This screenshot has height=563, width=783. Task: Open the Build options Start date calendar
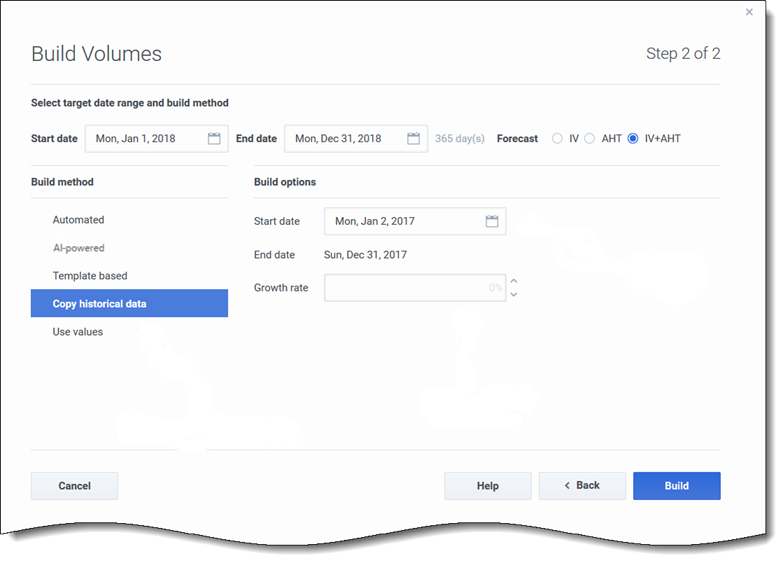(x=491, y=221)
